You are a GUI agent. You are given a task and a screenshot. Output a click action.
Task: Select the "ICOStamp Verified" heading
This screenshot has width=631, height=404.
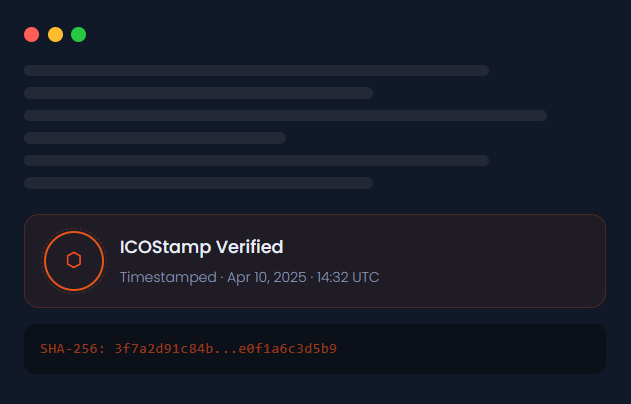(201, 246)
